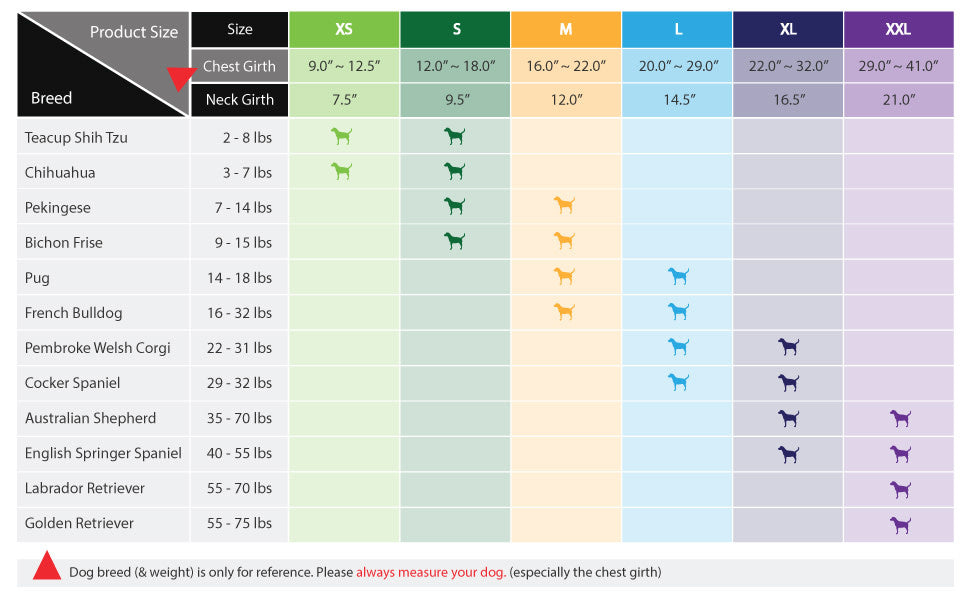Click the XS dog icon for Teacup Shih Tzu
Image resolution: width=970 pixels, height=600 pixels.
coord(342,136)
